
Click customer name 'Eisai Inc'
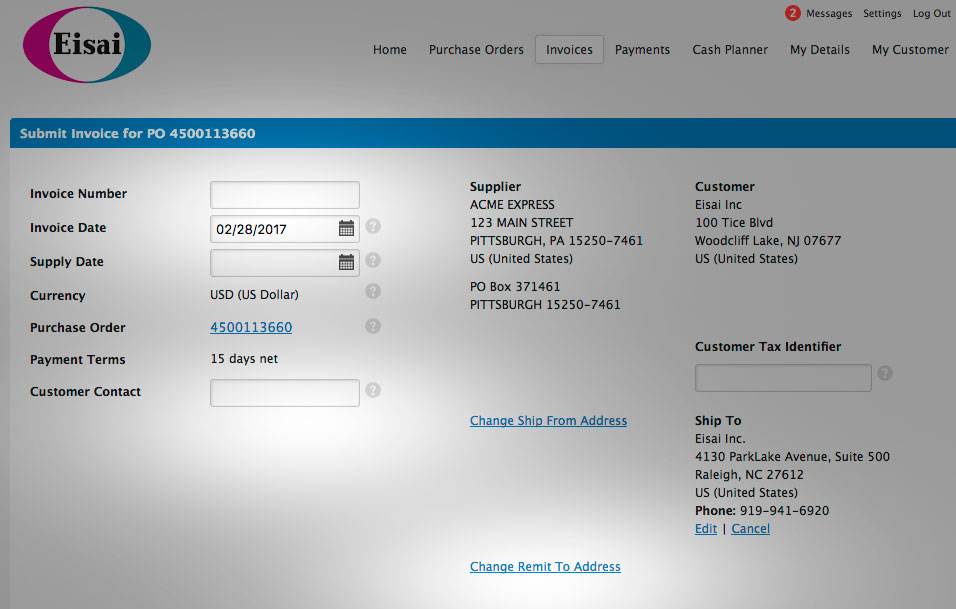pyautogui.click(x=718, y=205)
